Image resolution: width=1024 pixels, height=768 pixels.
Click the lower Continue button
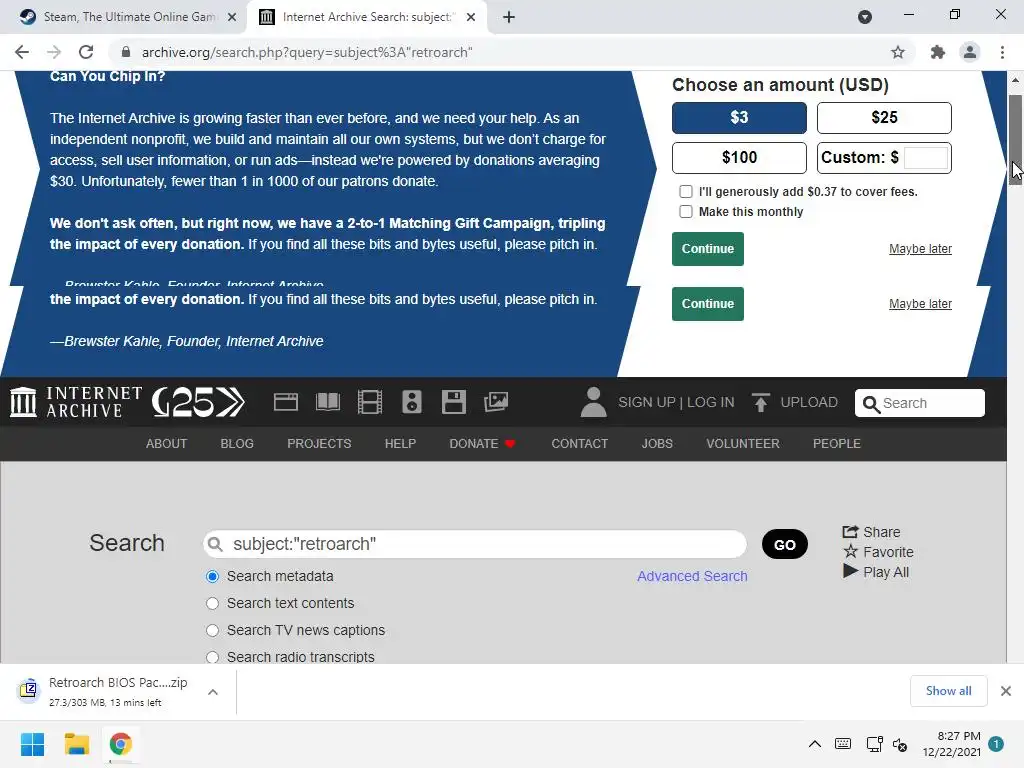(708, 304)
